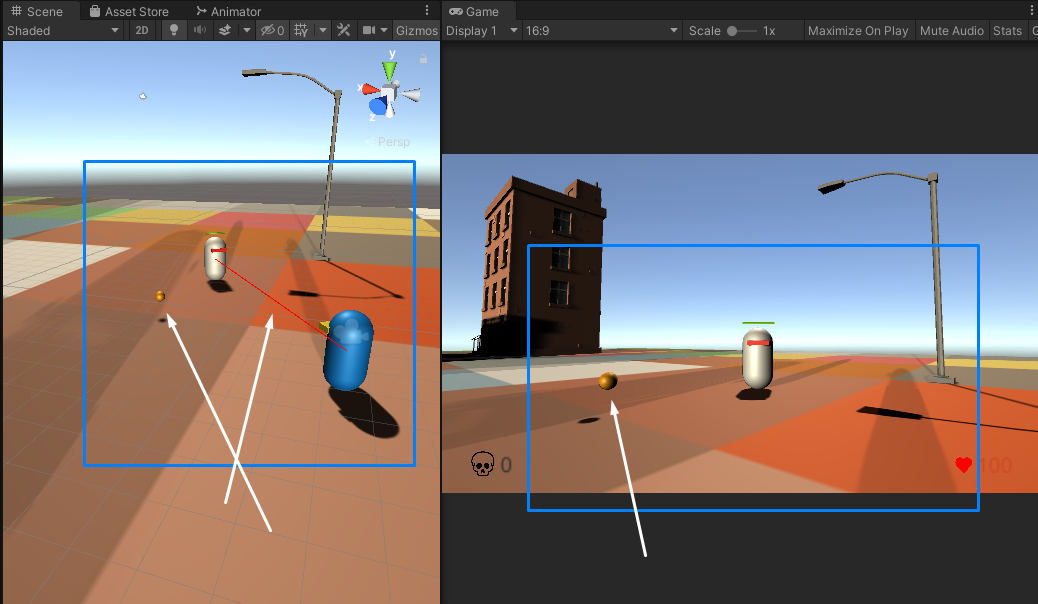Expand scene camera dropdown arrow

(x=384, y=30)
